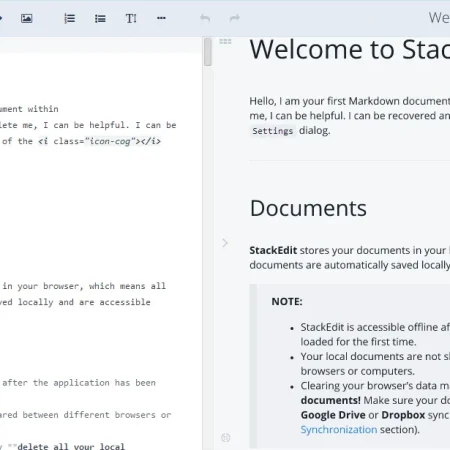Screen dimensions: 450x450
Task: Click the 'ved locally and are accessible' editor line
Action: [75, 302]
